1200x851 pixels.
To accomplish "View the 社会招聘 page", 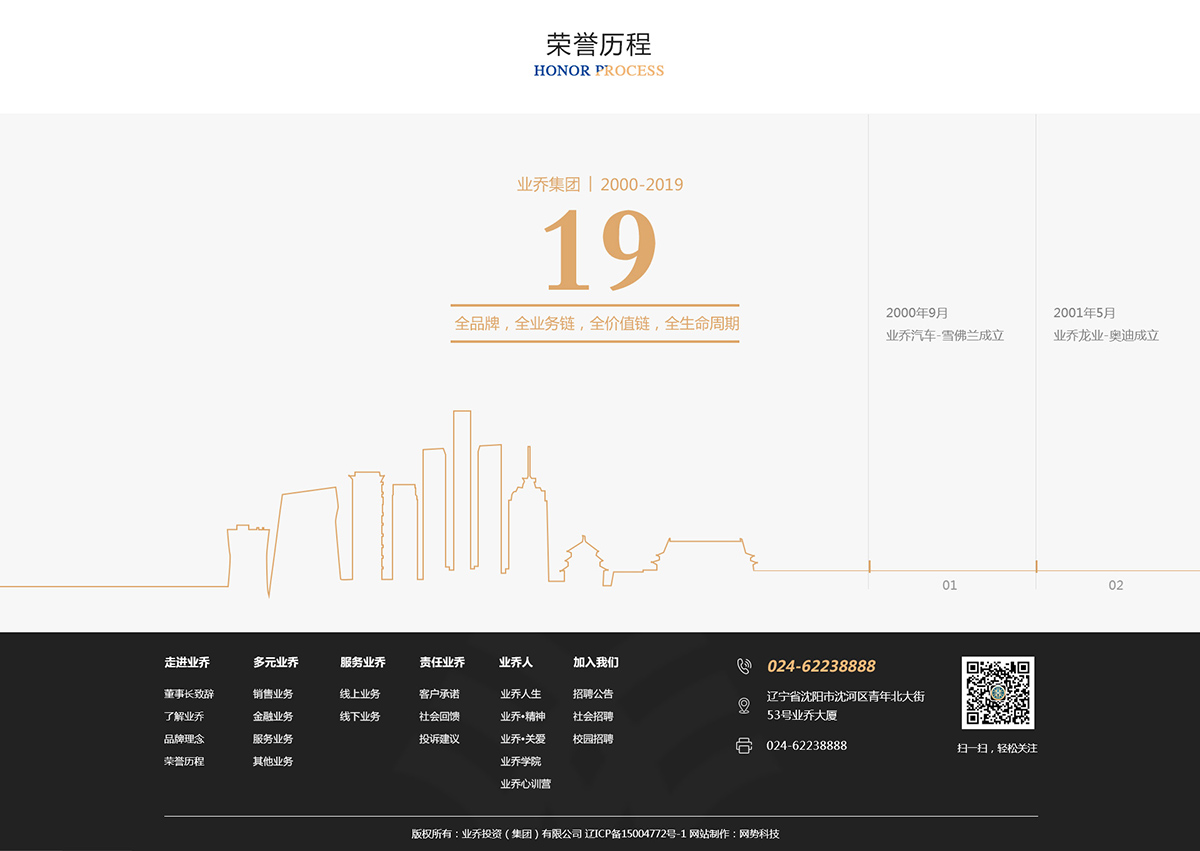I will coord(593,717).
